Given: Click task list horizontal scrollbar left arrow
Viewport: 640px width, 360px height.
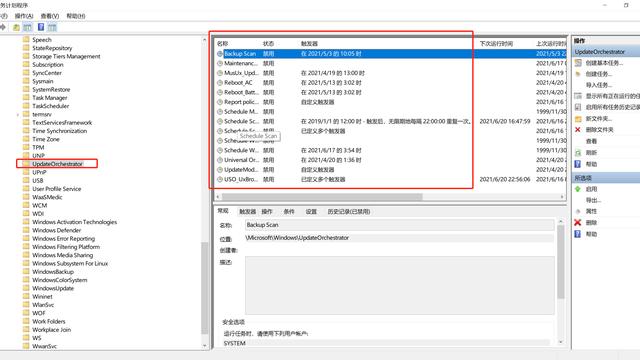Looking at the screenshot, I should (218, 197).
